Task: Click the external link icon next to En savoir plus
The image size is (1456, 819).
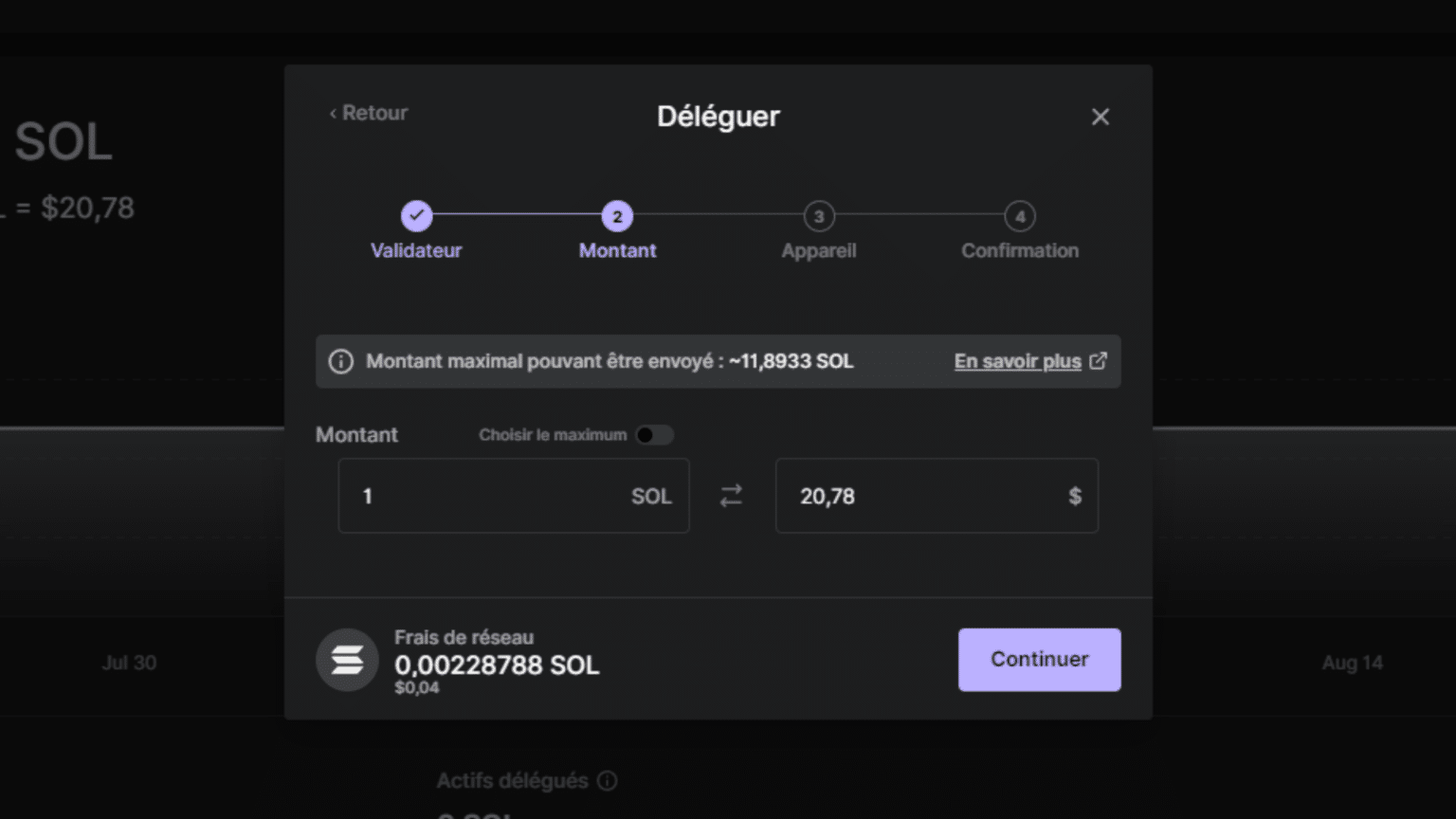Action: click(x=1099, y=360)
